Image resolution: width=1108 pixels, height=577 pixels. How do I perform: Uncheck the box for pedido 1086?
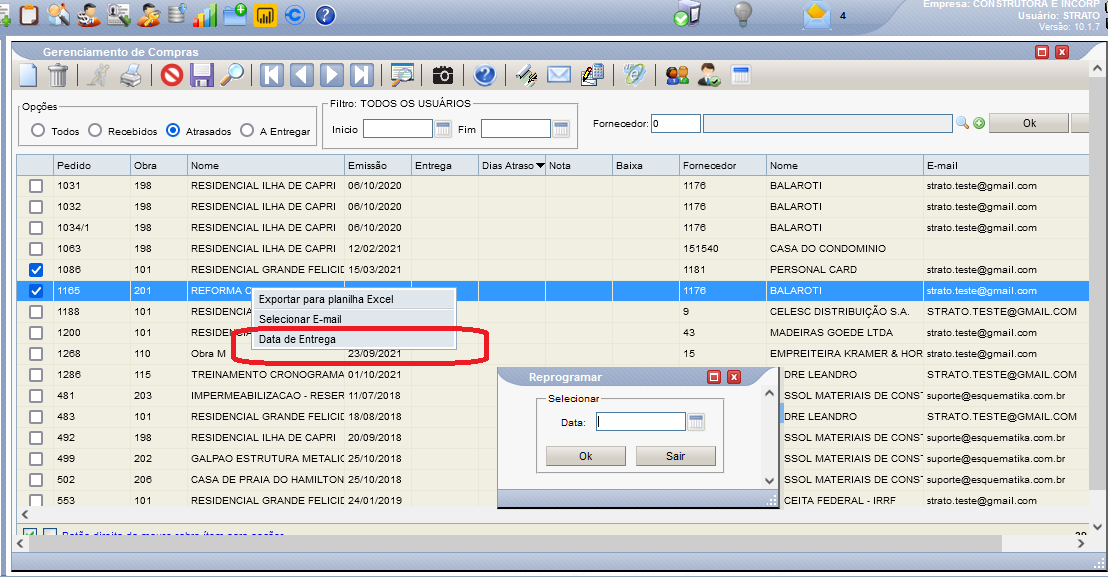pos(36,270)
